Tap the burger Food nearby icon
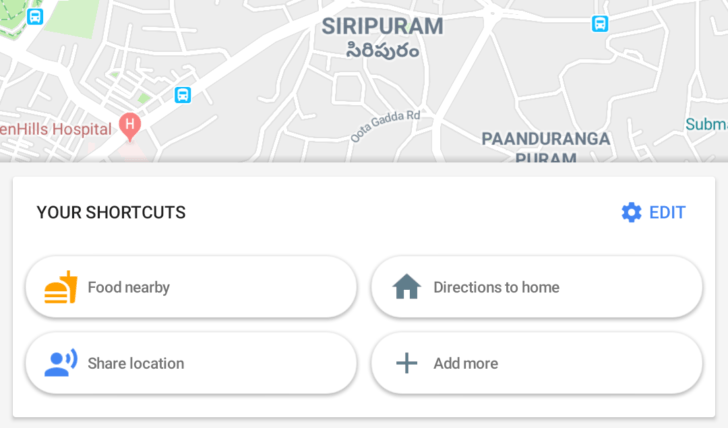 (60, 287)
